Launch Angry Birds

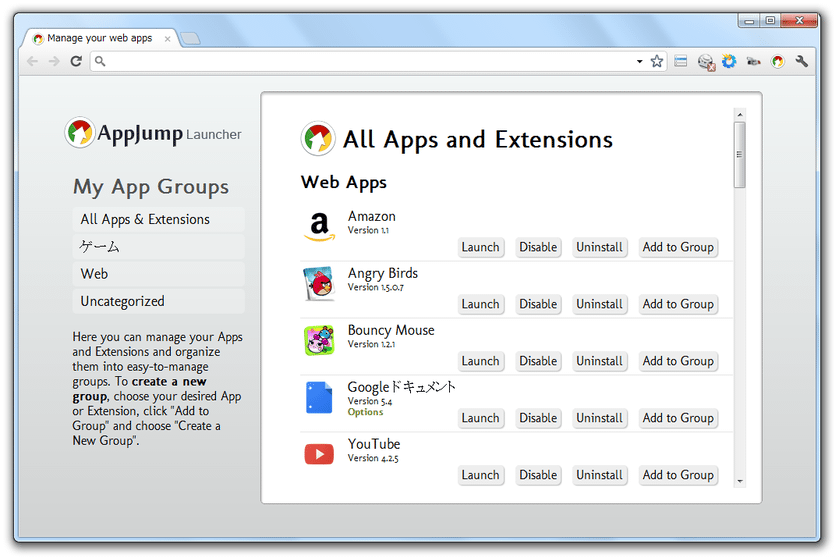pyautogui.click(x=480, y=304)
